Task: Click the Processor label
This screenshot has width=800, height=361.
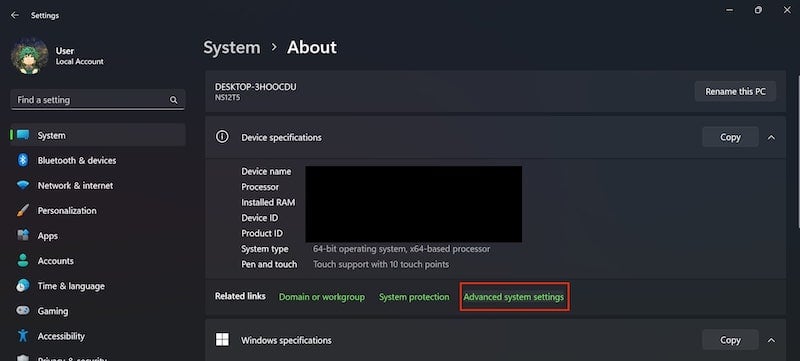Action: (260, 187)
